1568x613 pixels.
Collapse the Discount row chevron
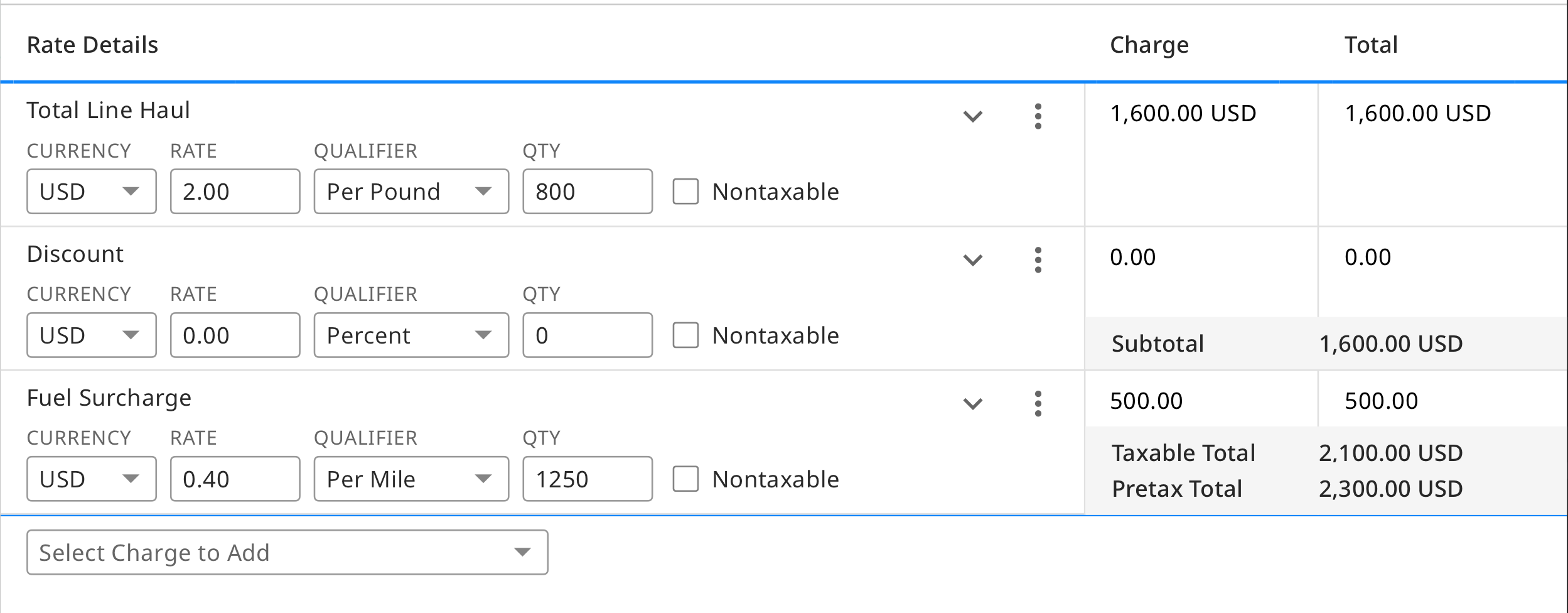point(972,261)
